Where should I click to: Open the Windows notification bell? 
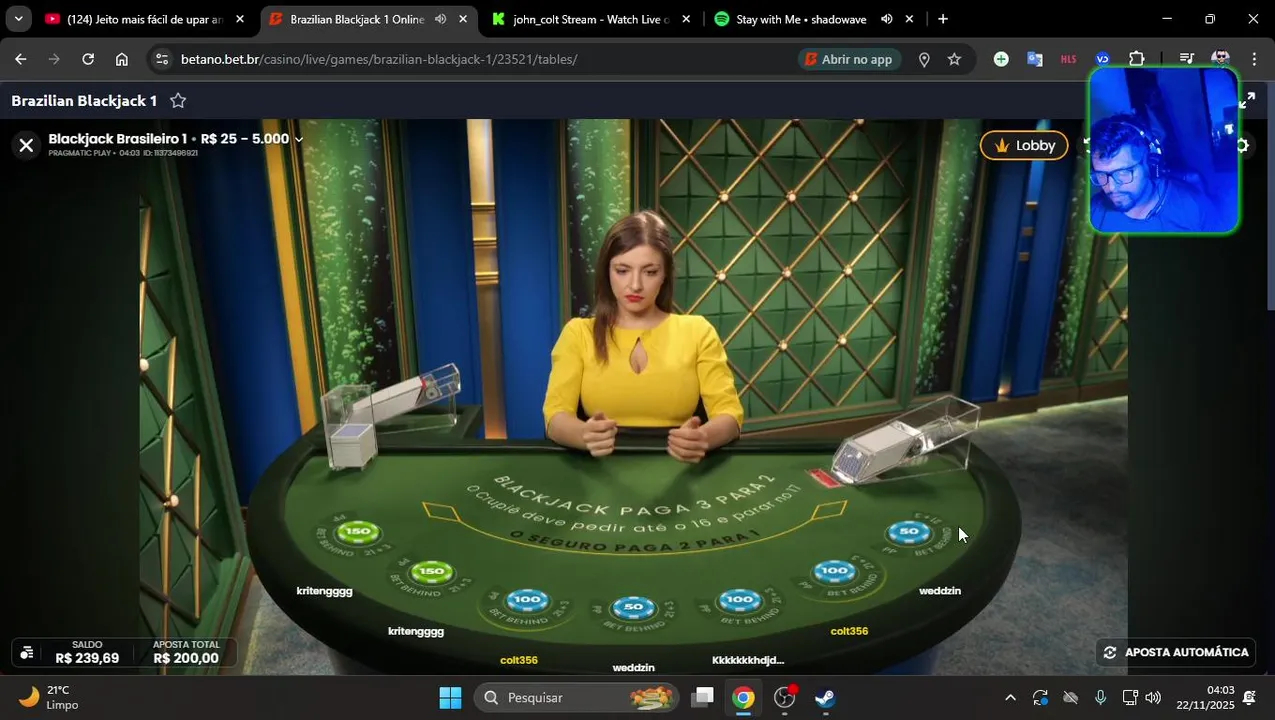coord(1249,697)
